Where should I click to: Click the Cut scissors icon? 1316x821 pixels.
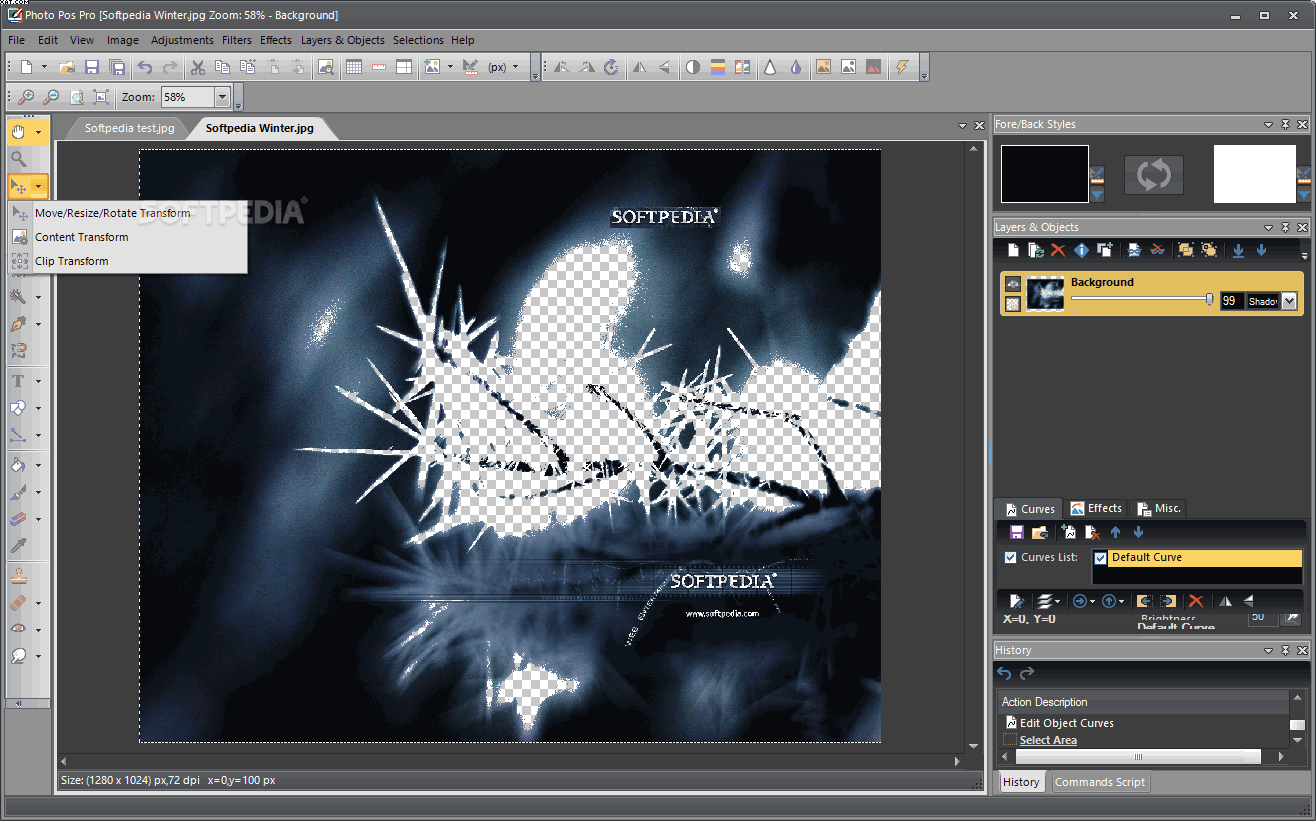tap(198, 67)
